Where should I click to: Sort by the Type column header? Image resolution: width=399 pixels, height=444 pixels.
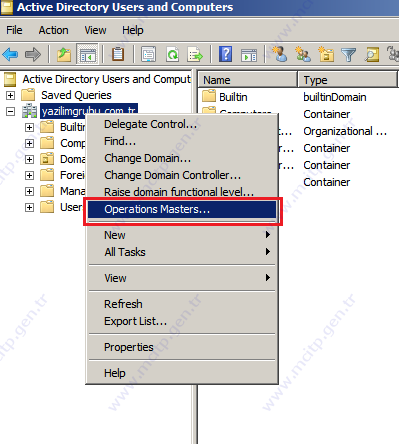[x=347, y=80]
